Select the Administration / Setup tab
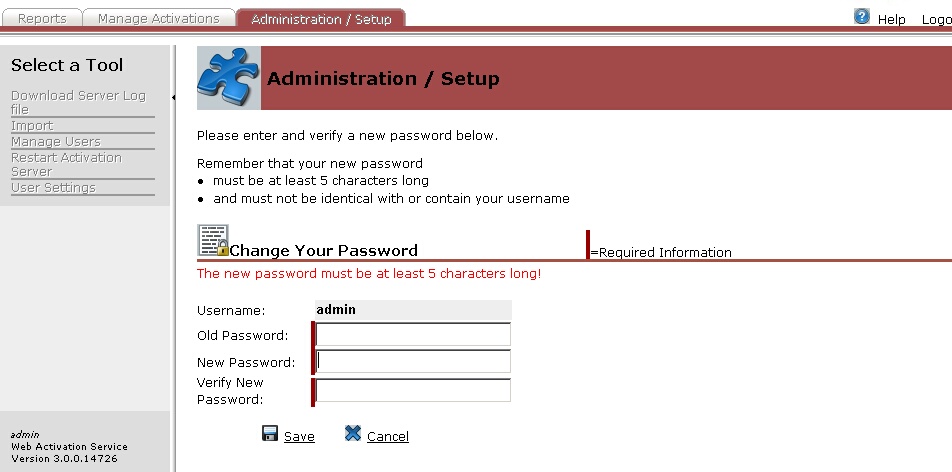 320,18
